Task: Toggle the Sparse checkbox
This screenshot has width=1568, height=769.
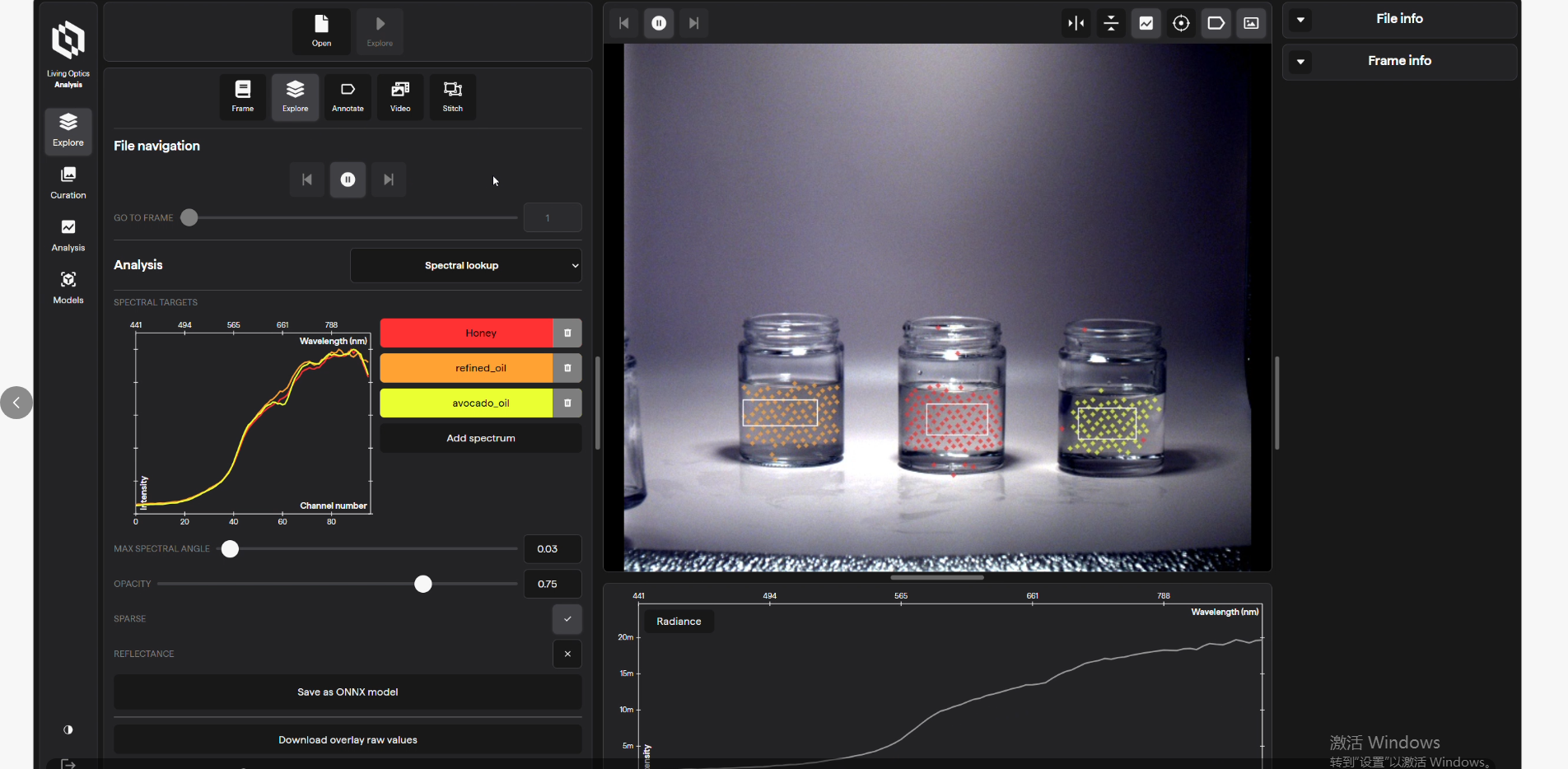Action: (x=567, y=619)
